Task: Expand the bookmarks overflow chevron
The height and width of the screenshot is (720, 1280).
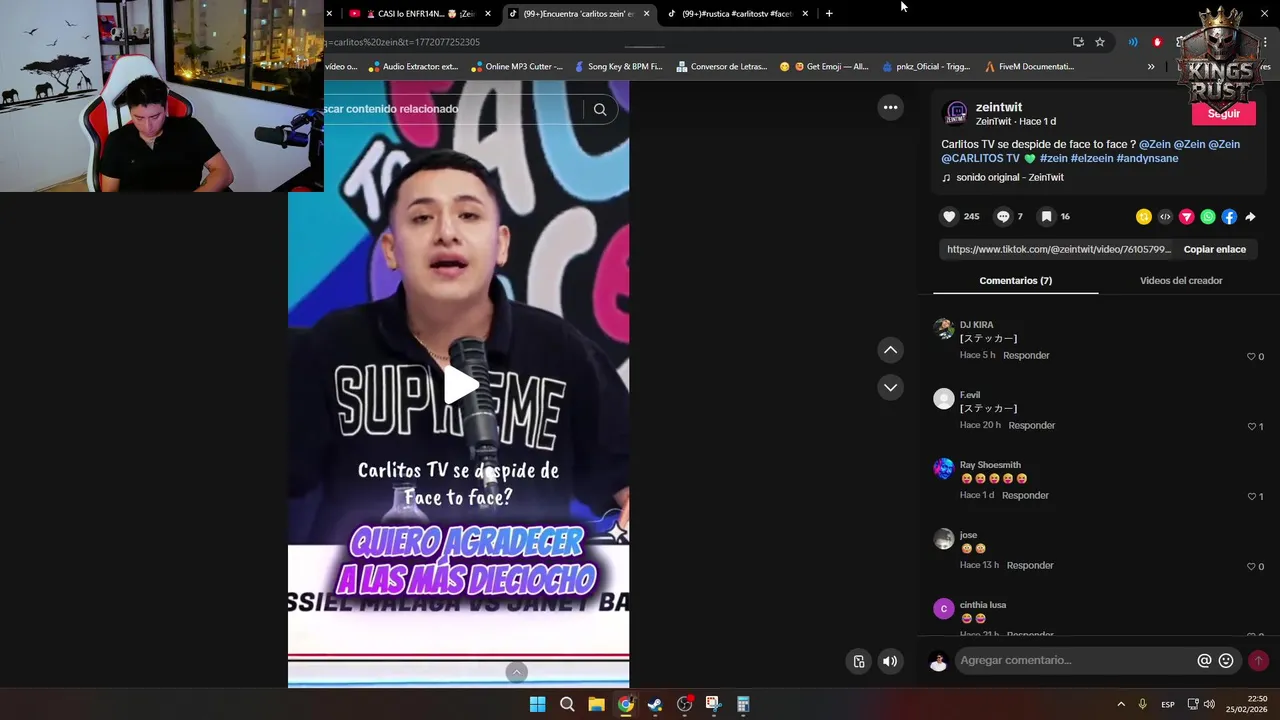Action: tap(1151, 67)
